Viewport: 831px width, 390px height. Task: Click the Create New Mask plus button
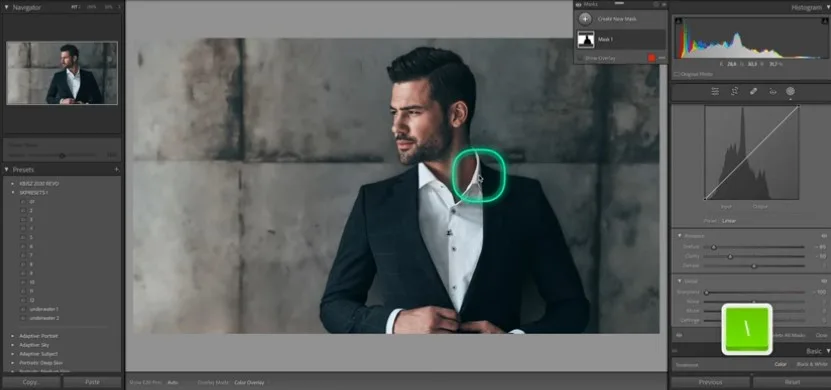pyautogui.click(x=585, y=19)
